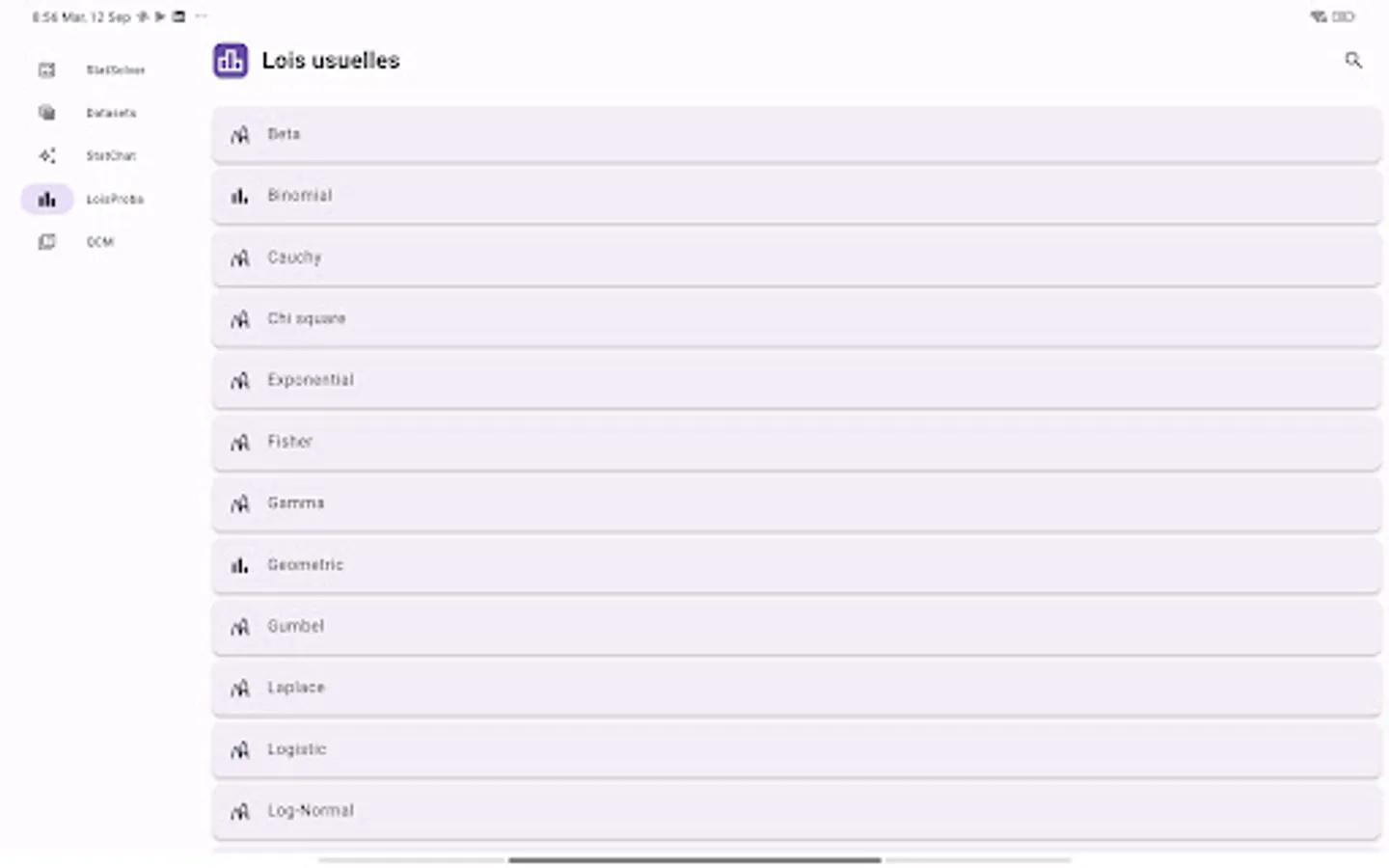Open the QCM sidebar icon
1389x868 pixels.
pyautogui.click(x=46, y=242)
